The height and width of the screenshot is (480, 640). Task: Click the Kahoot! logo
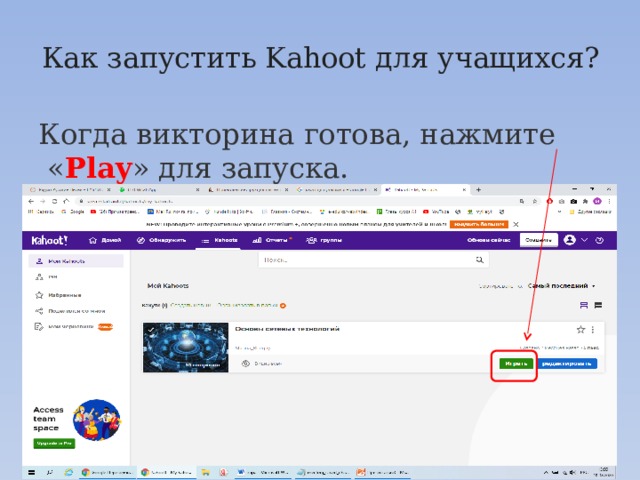pyautogui.click(x=49, y=240)
